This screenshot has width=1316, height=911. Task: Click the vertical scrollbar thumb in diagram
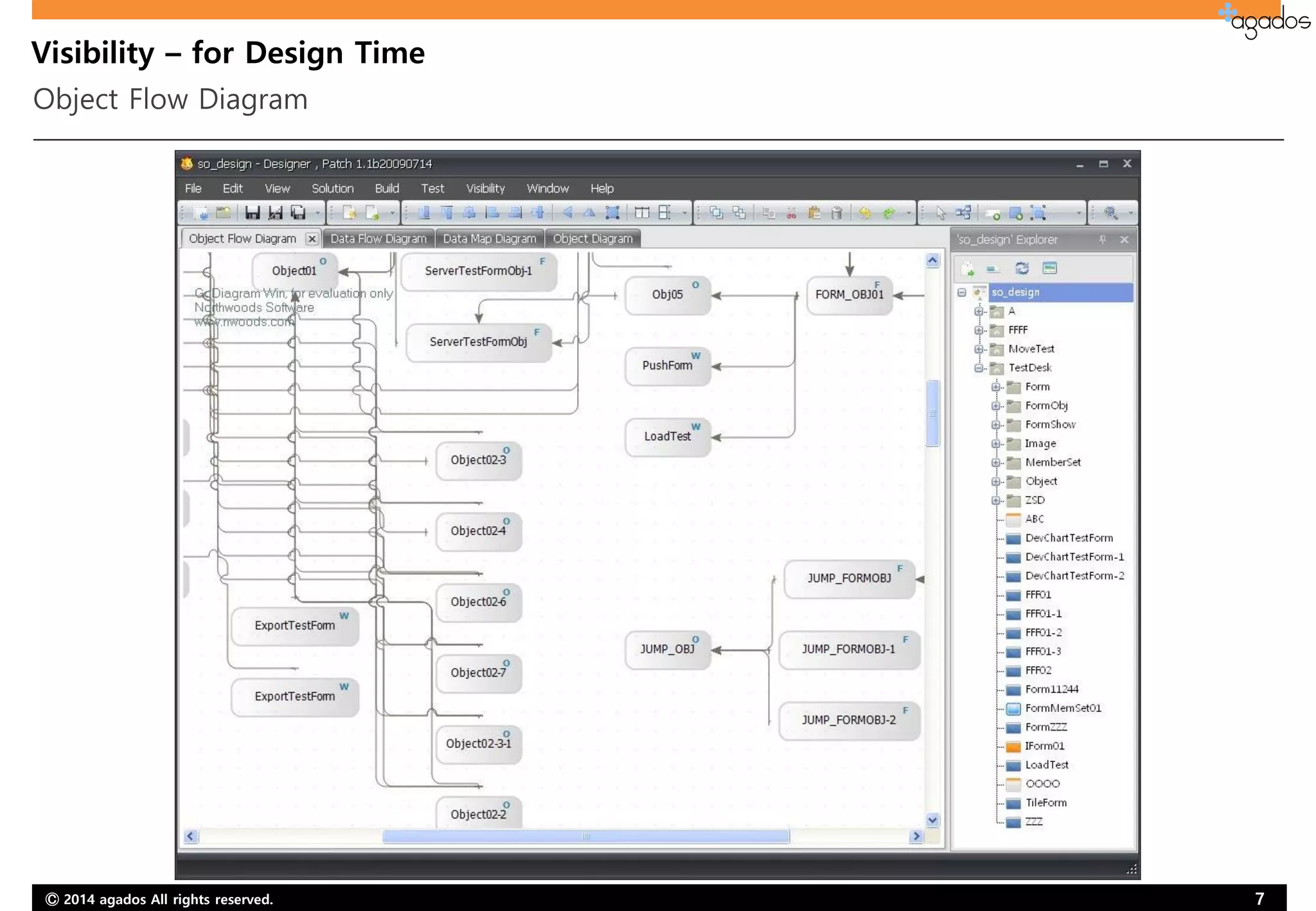pyautogui.click(x=933, y=412)
